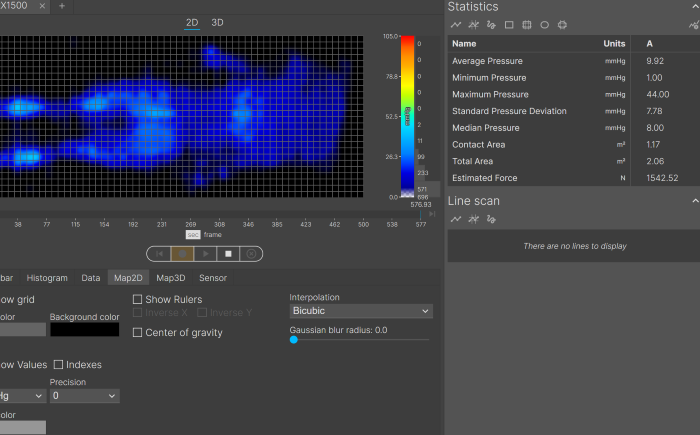Switch to the 3D view tab
The image size is (700, 435).
point(217,23)
